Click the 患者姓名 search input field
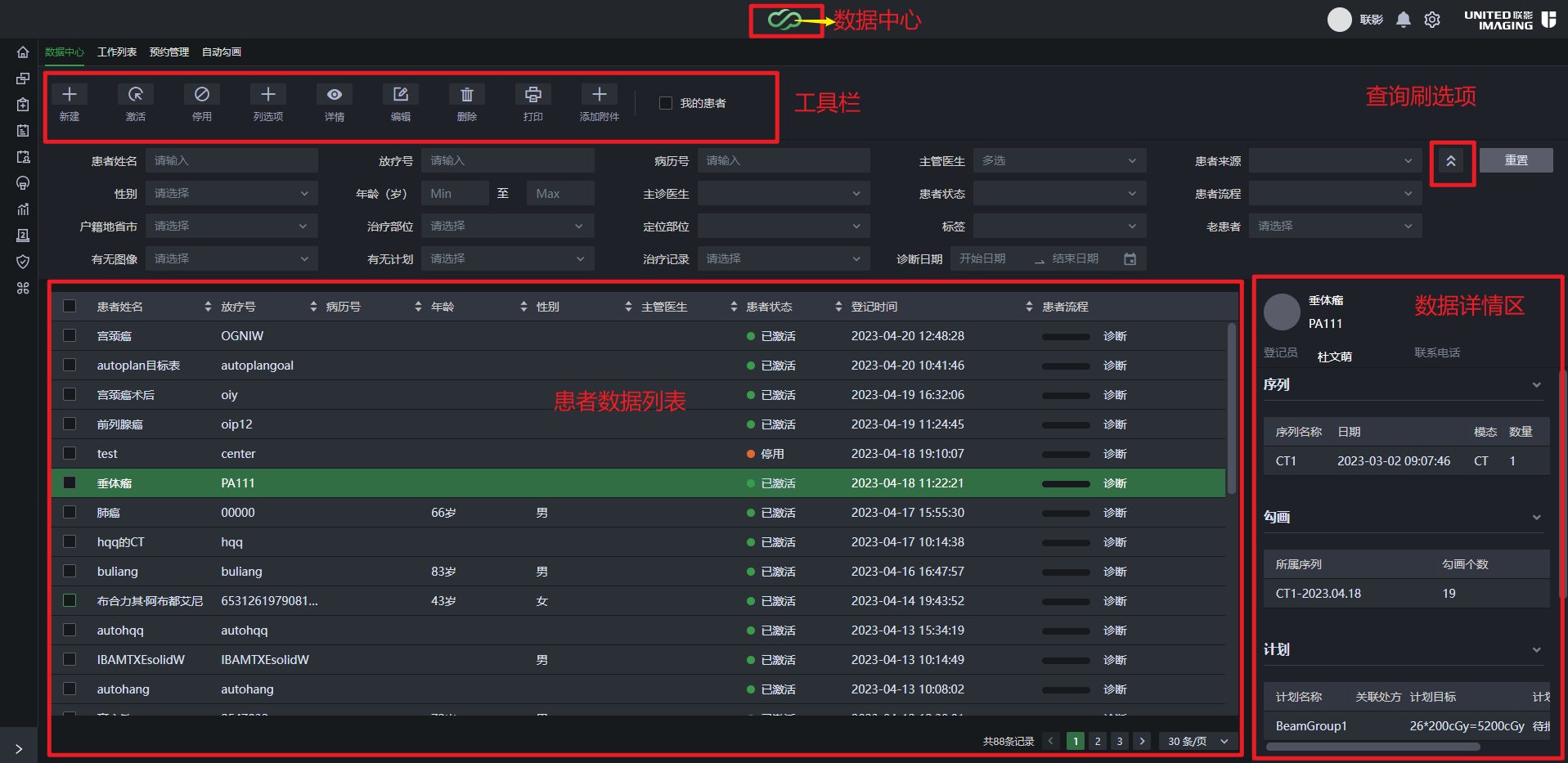This screenshot has width=1568, height=763. coord(231,161)
